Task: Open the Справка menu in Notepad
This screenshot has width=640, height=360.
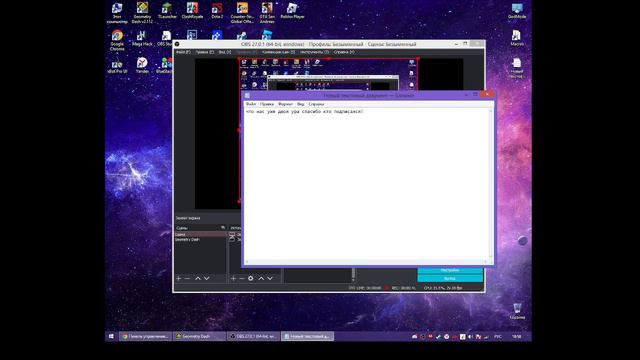Action: 316,104
